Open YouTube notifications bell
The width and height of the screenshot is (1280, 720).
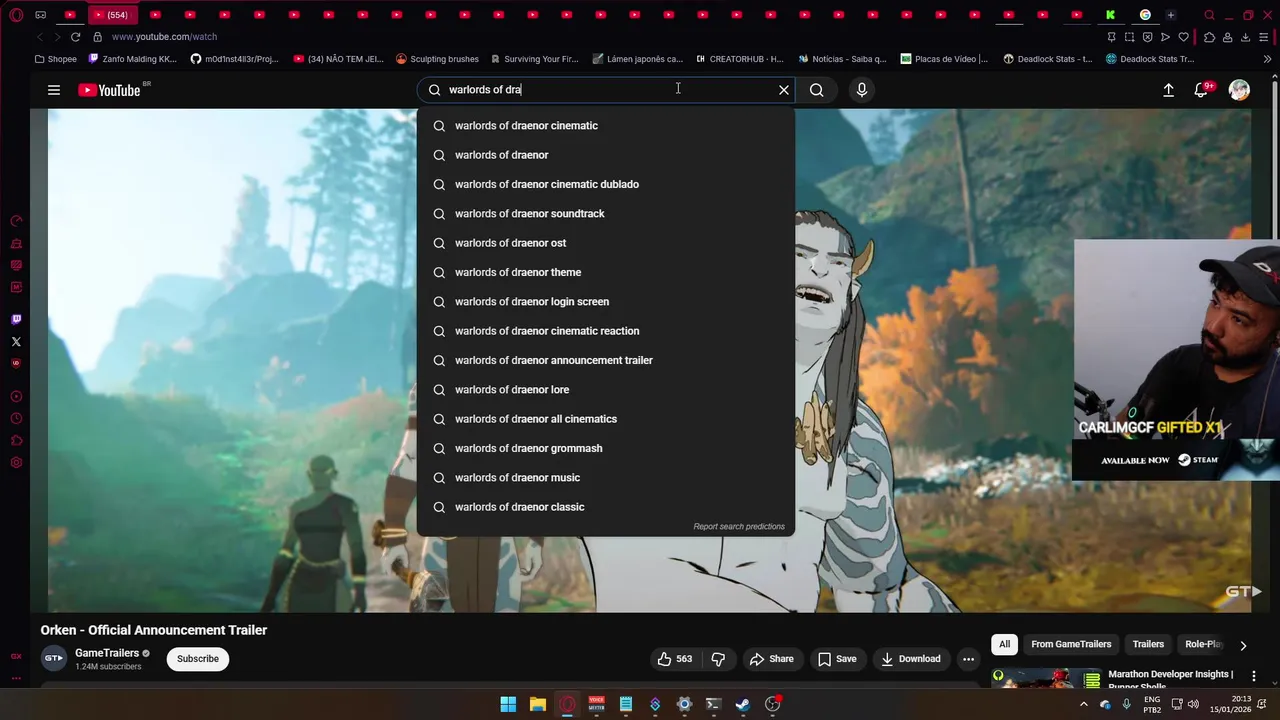(1202, 90)
